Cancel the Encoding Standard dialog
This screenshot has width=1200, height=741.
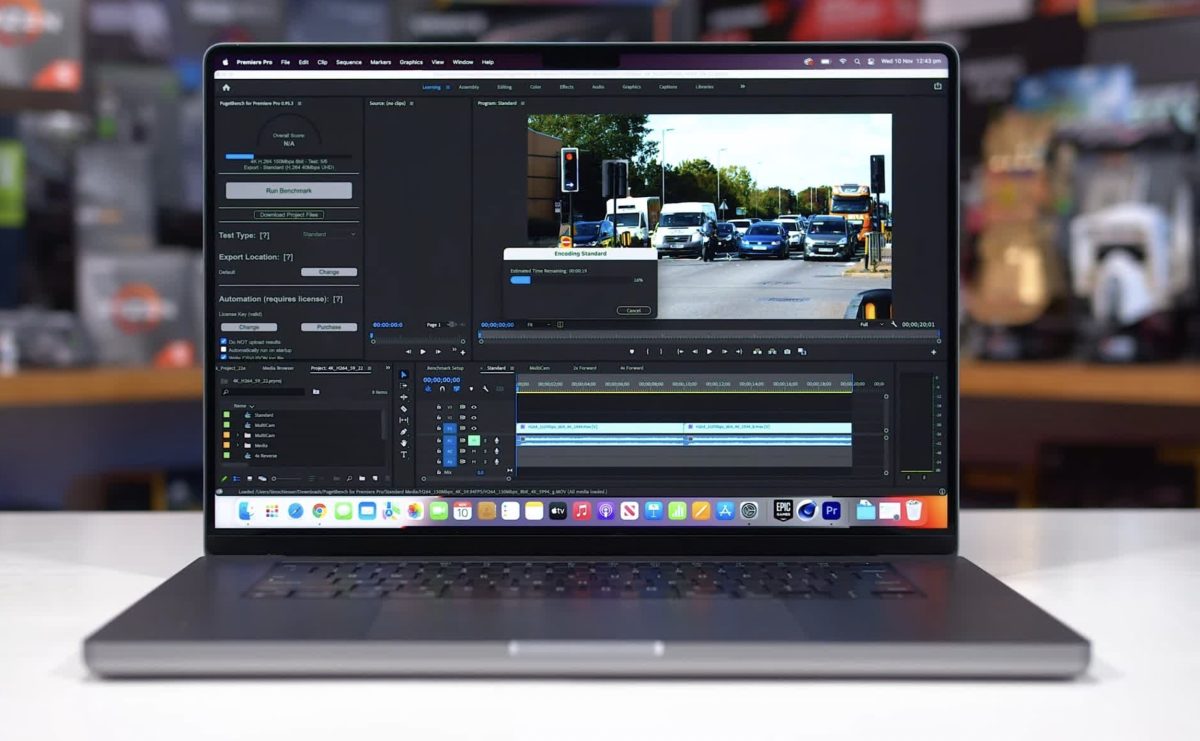coord(633,311)
